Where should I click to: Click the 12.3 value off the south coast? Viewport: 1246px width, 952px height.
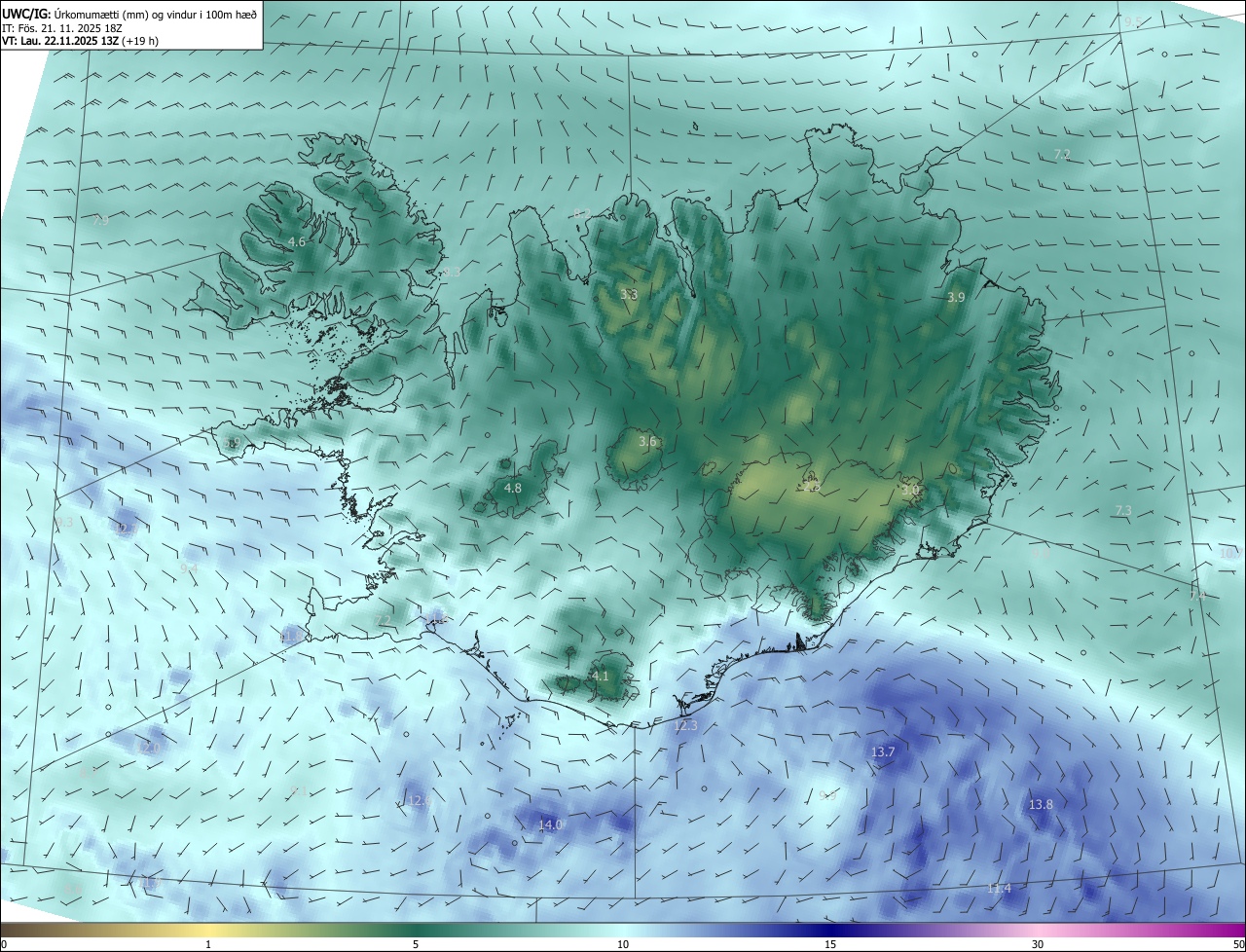(x=686, y=726)
